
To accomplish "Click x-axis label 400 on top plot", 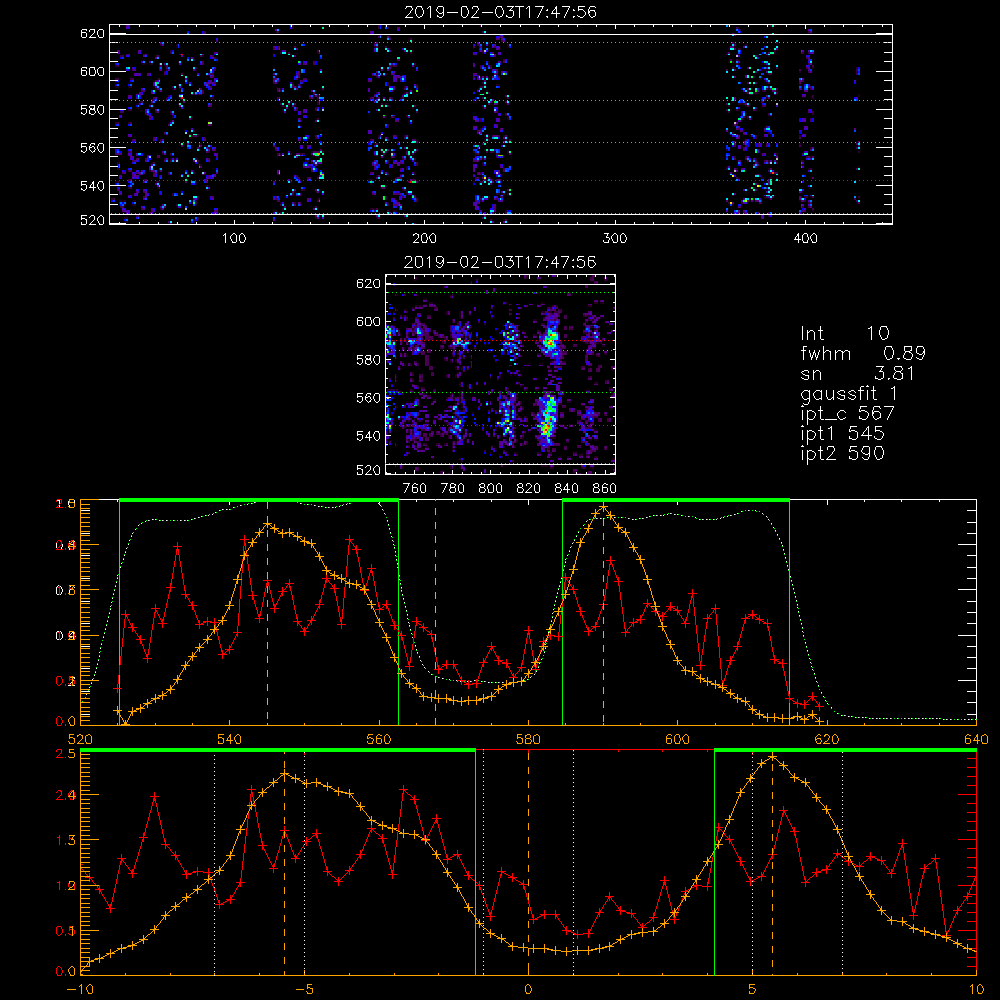I will pos(805,239).
